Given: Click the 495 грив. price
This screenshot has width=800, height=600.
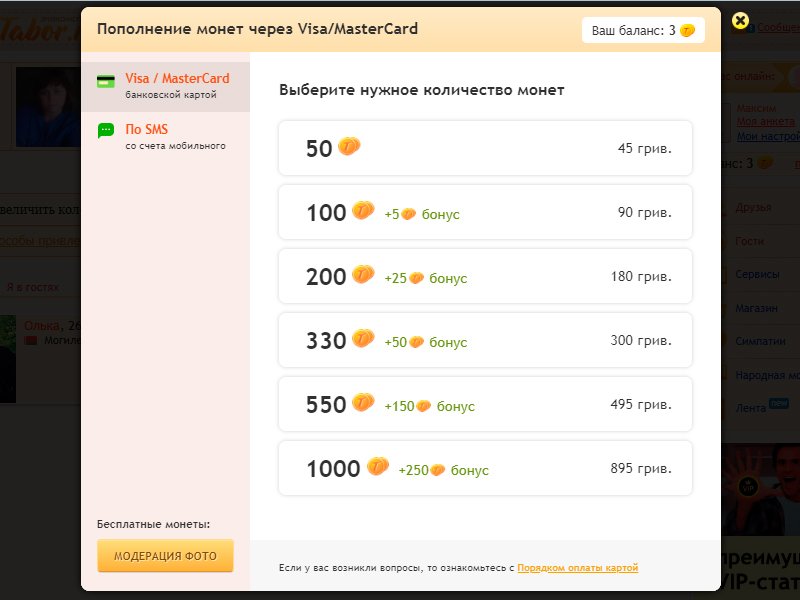Looking at the screenshot, I should click(641, 405).
